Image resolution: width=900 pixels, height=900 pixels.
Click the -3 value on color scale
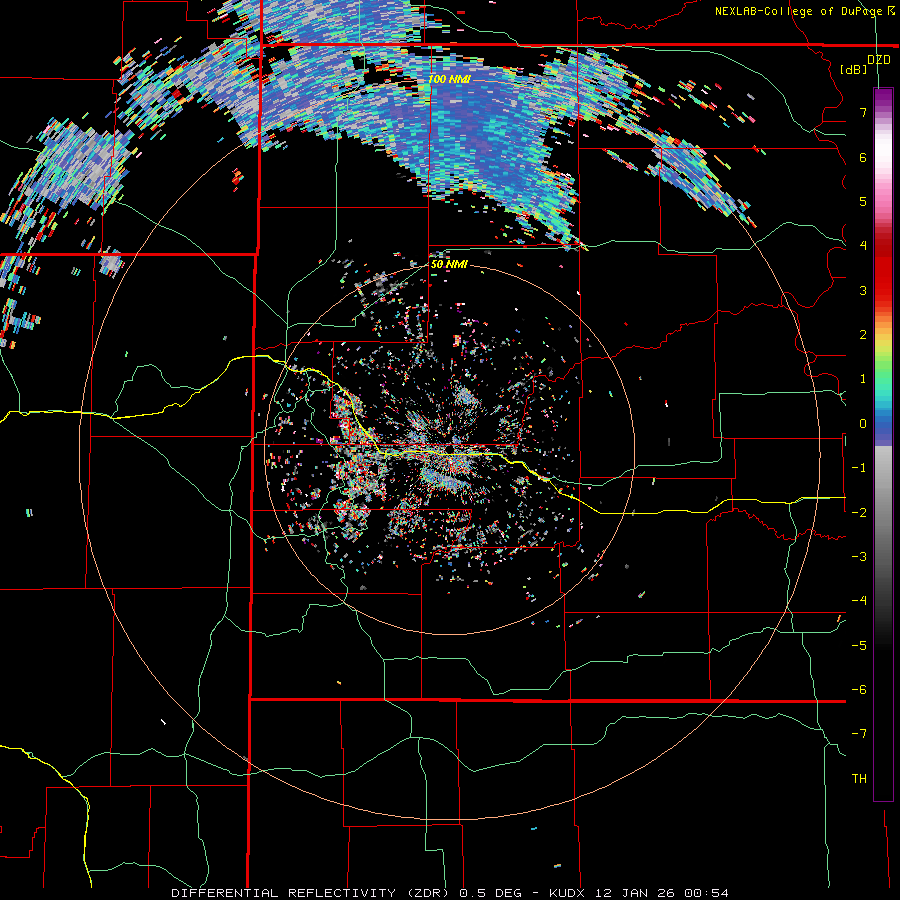point(859,557)
